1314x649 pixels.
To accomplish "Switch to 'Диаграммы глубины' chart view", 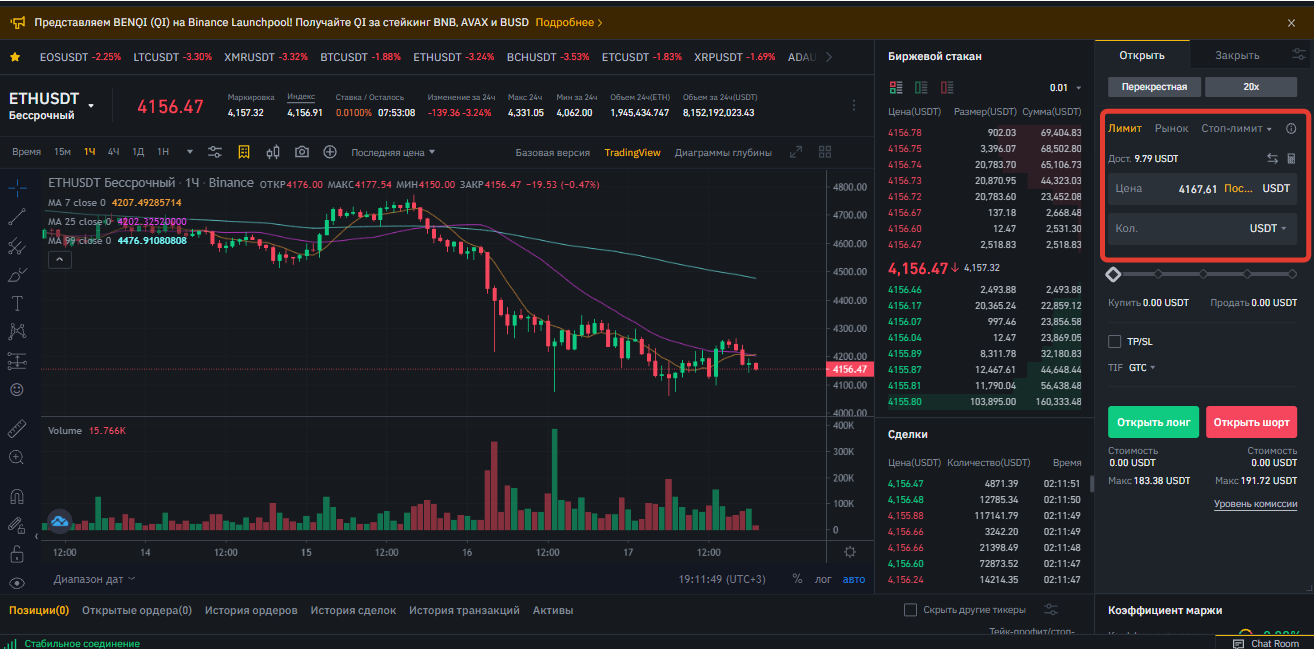I will [x=723, y=153].
